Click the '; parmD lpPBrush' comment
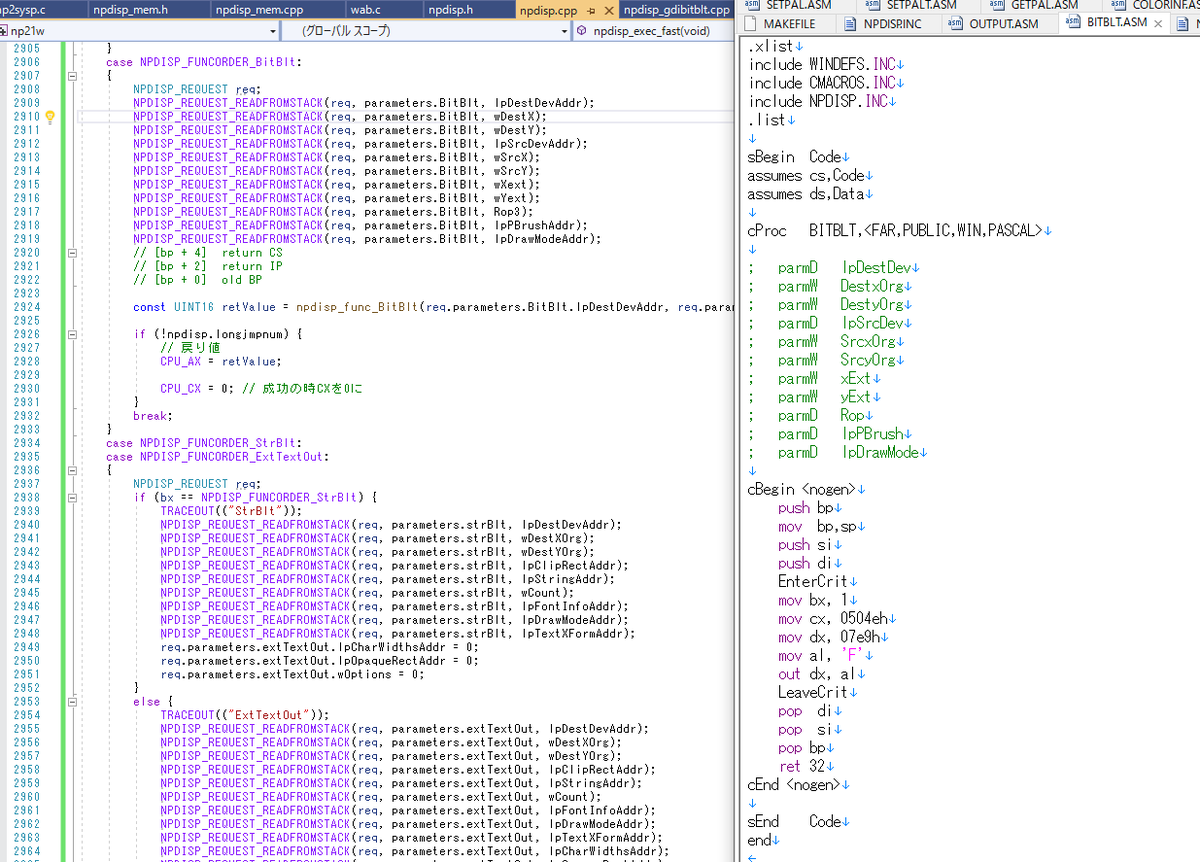The height and width of the screenshot is (862, 1200). point(827,434)
